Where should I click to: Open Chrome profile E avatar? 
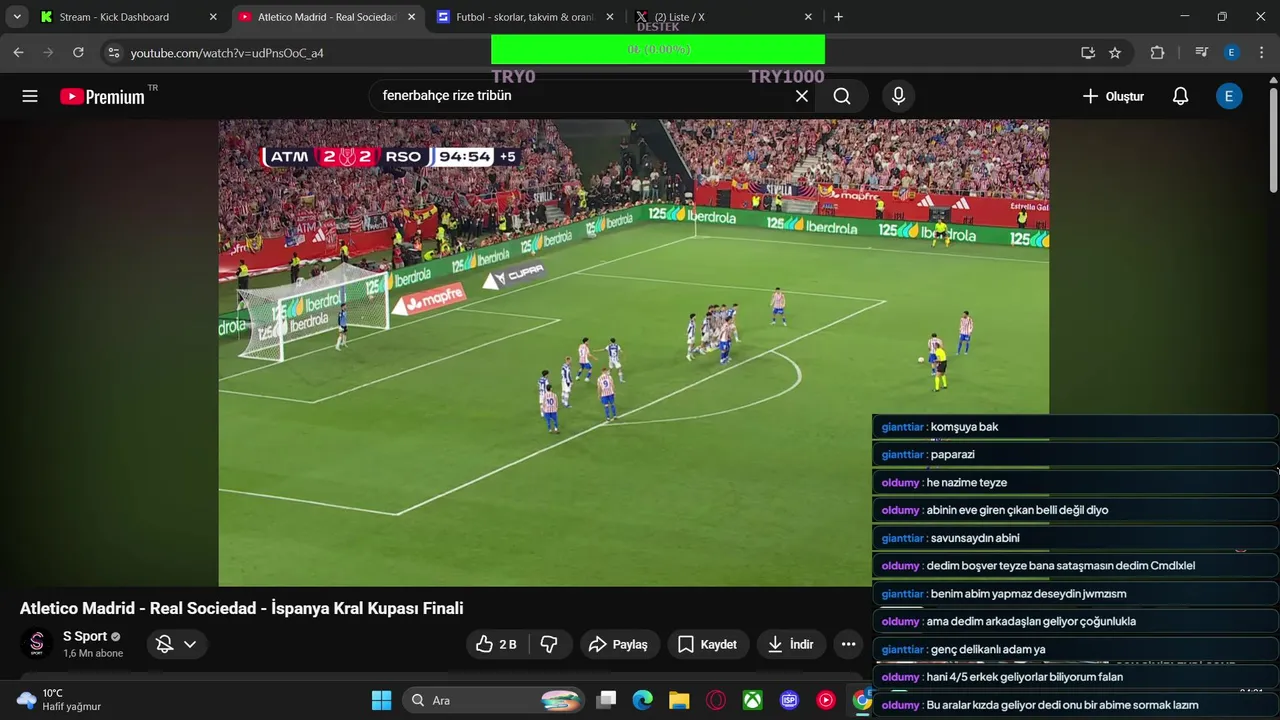(x=1232, y=52)
